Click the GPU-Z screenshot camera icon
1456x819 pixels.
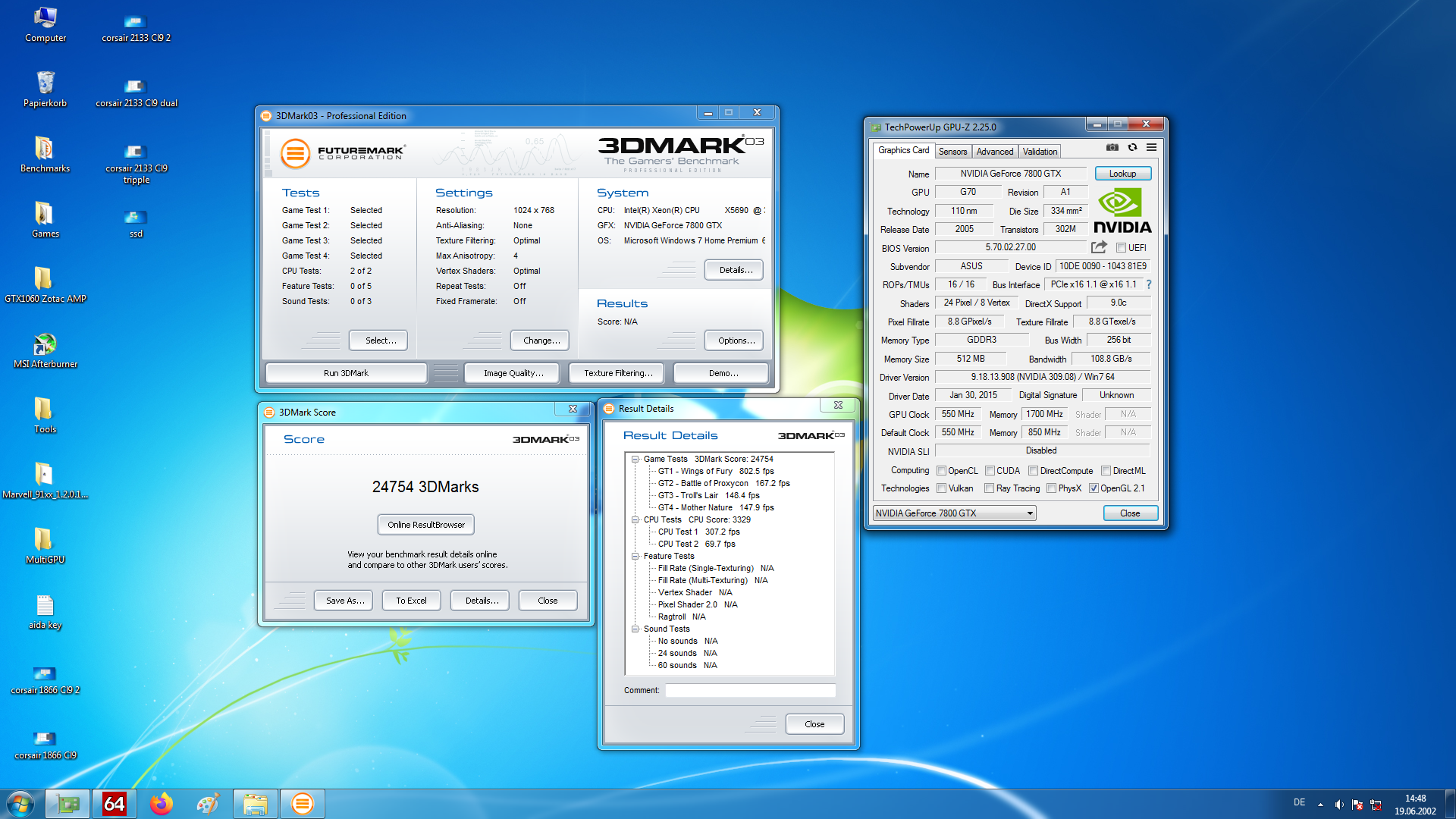pos(1112,147)
